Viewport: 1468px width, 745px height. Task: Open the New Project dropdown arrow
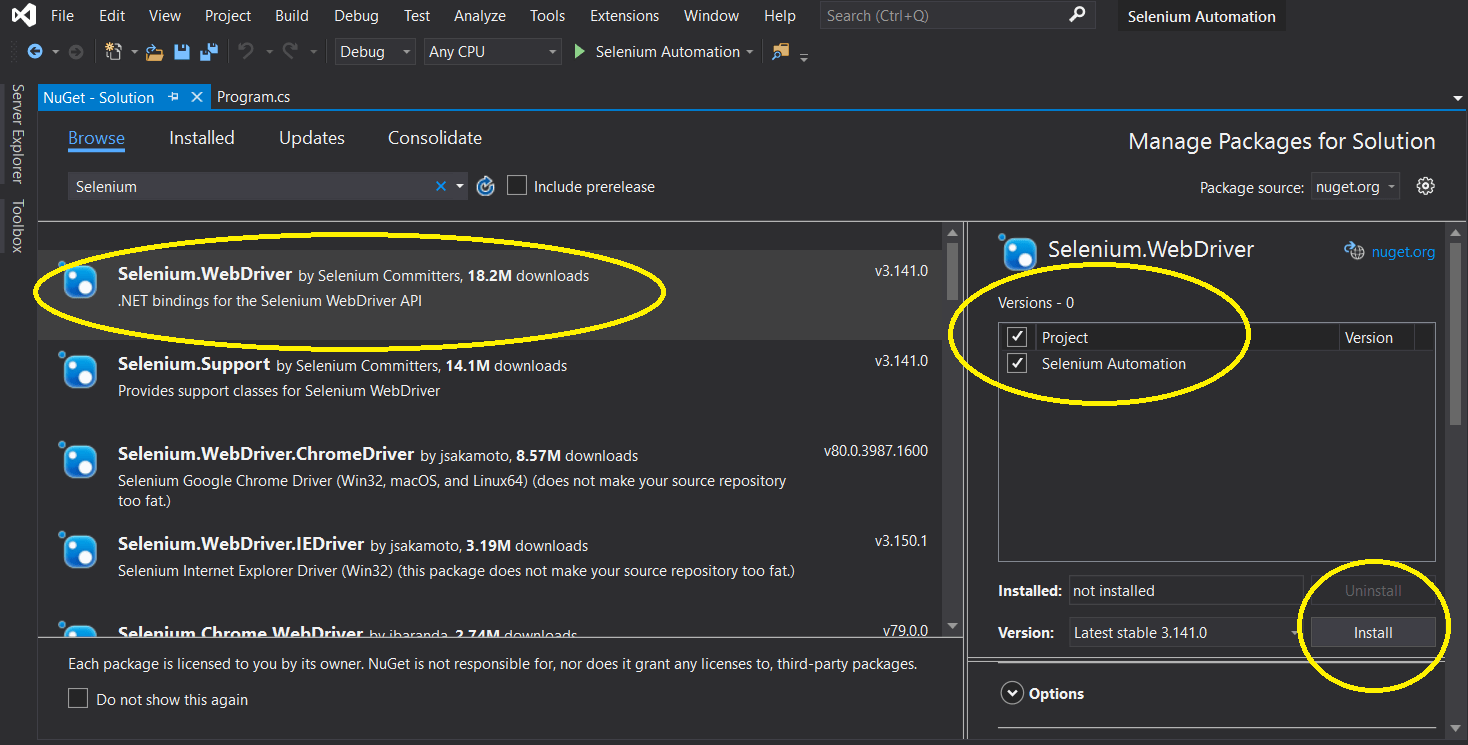click(x=134, y=52)
